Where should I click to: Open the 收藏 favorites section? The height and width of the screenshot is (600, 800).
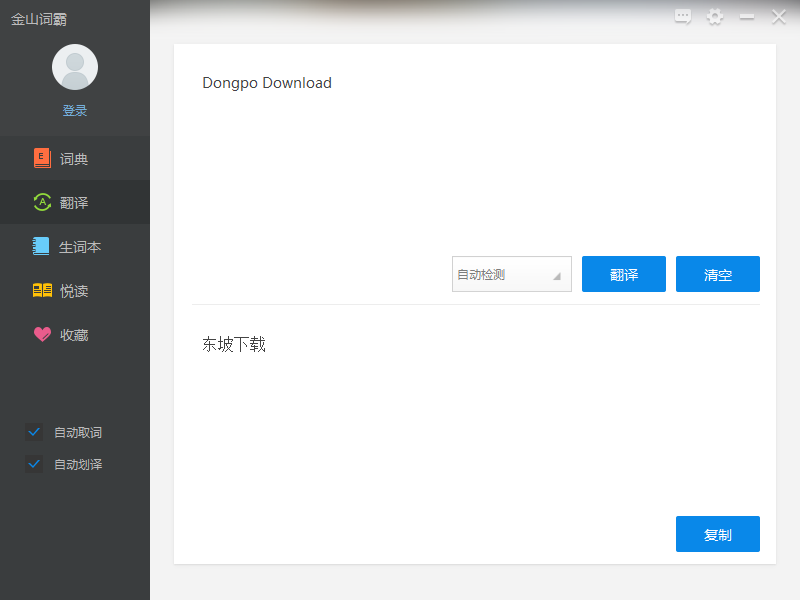click(75, 335)
